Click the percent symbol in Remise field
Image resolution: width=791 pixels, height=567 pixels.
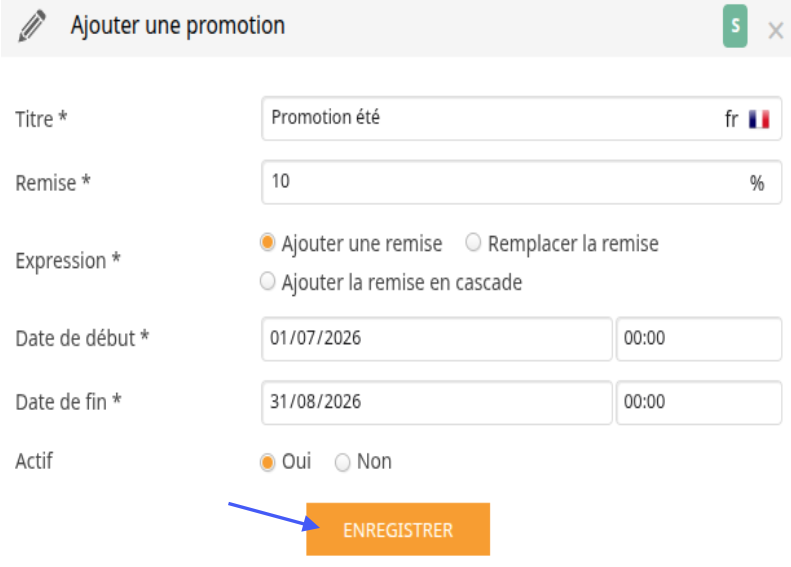pos(756,183)
